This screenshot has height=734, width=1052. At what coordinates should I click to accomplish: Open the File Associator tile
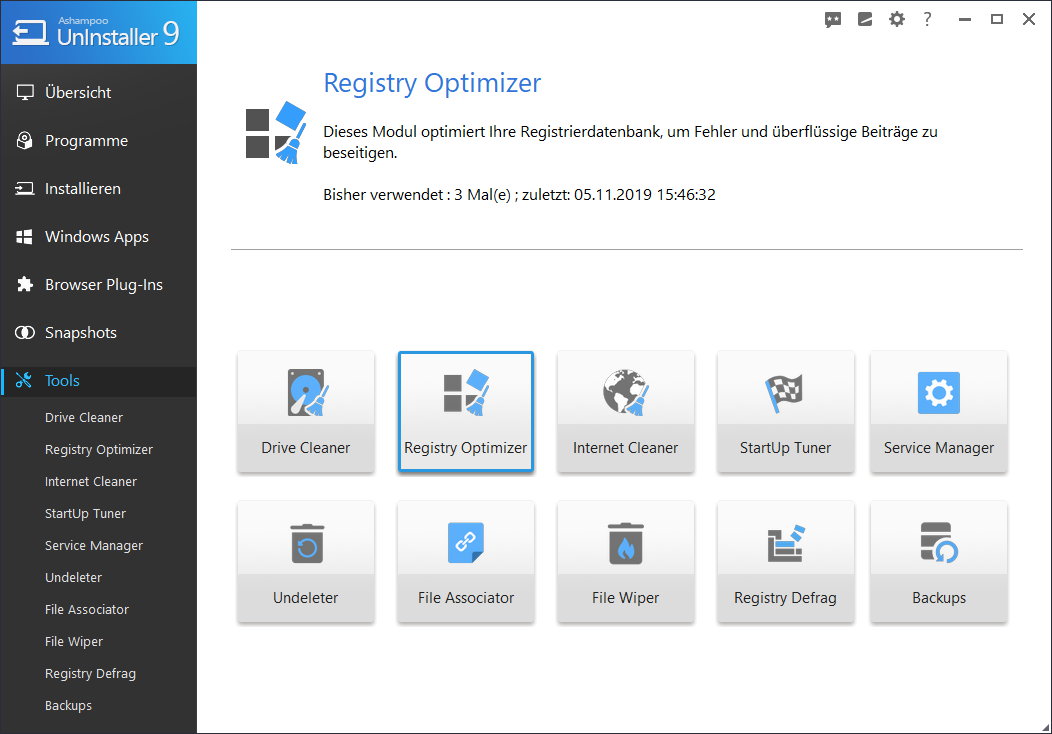(465, 561)
